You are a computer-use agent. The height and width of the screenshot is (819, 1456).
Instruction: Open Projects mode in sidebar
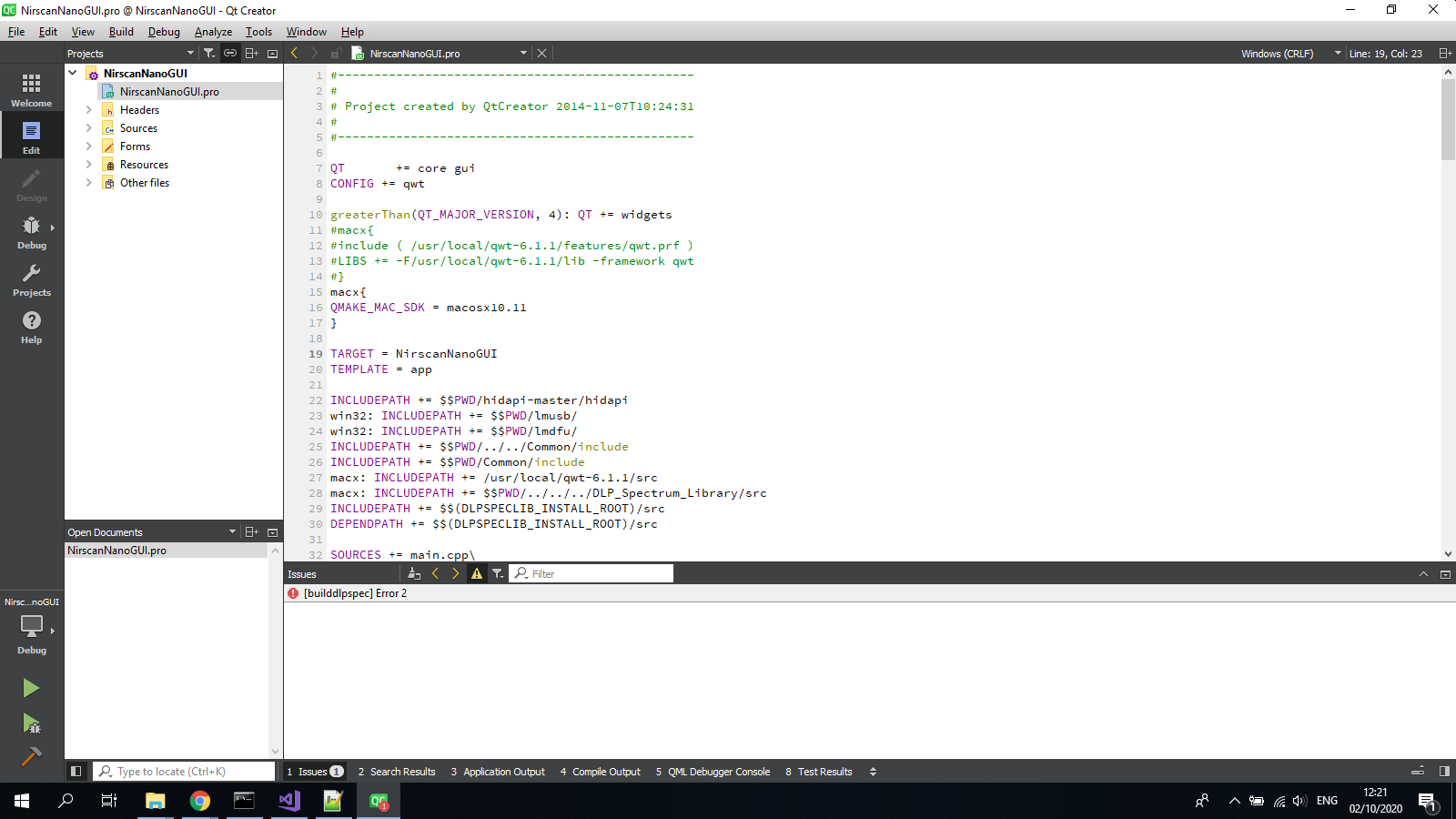pos(32,278)
